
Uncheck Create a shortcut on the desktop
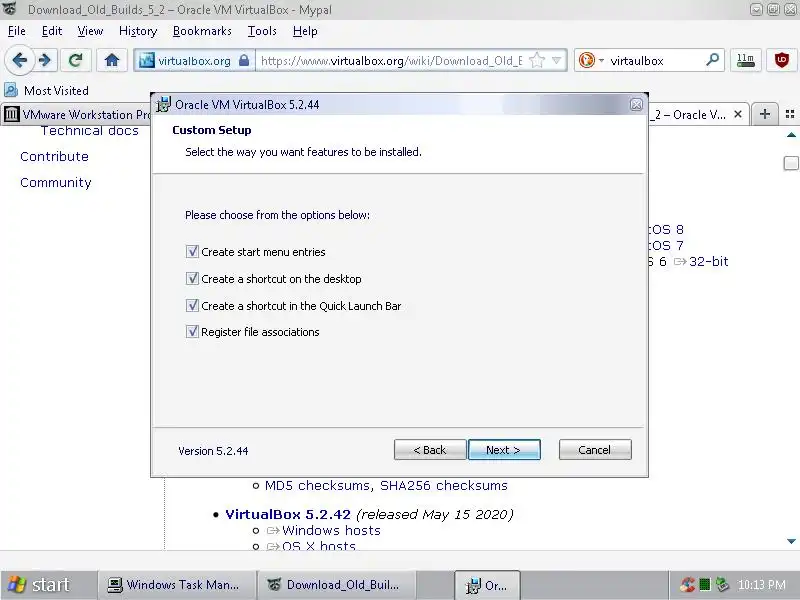[192, 279]
